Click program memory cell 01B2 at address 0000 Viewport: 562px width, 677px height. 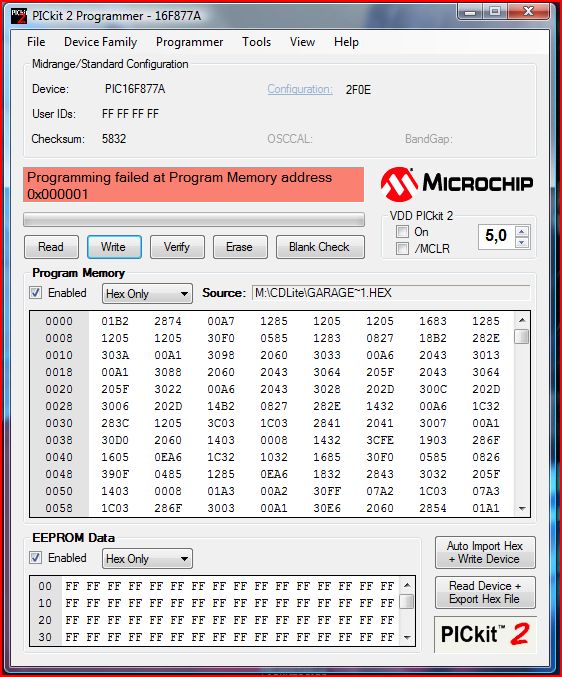[115, 321]
